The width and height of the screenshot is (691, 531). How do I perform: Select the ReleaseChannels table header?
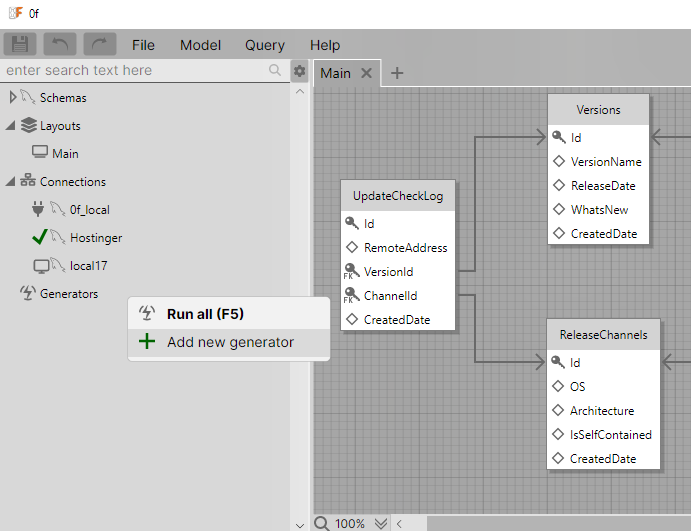pos(603,335)
